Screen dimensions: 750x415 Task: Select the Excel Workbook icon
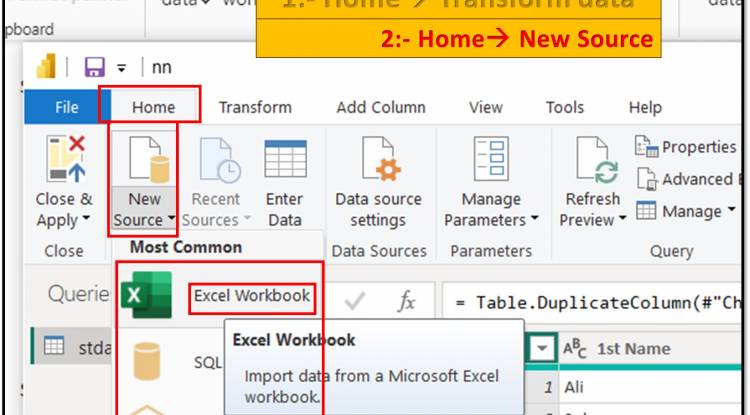[x=146, y=295]
